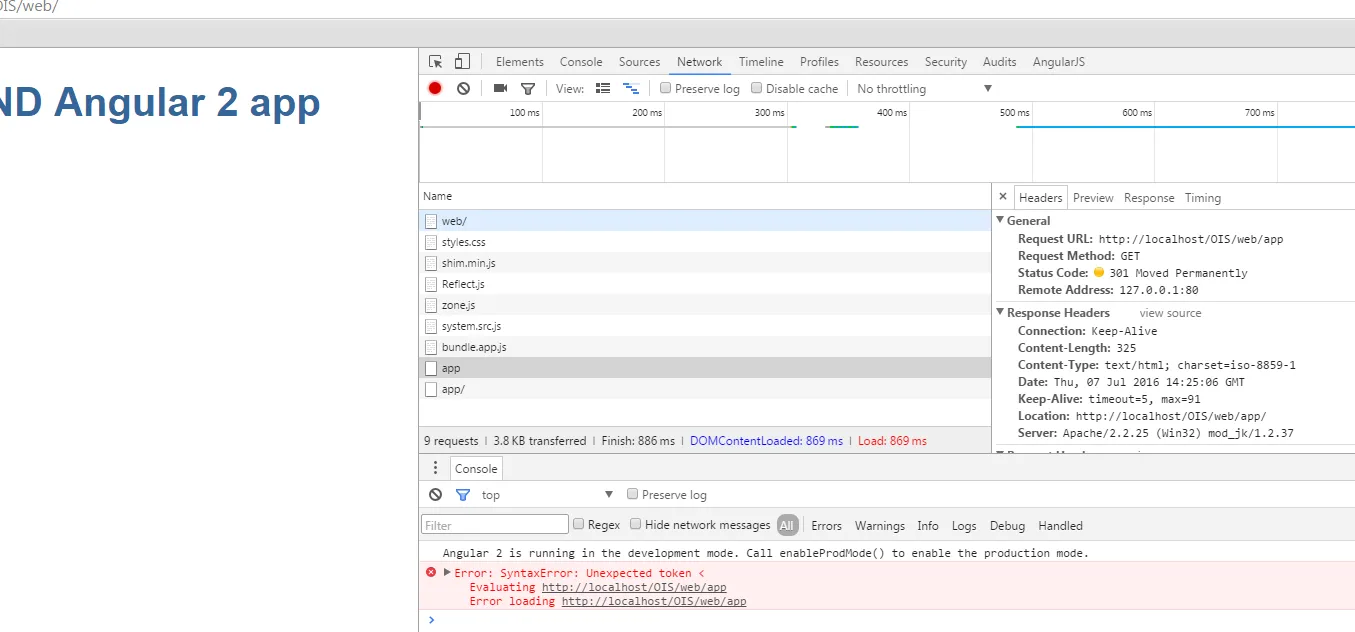Stop recording network log red button

435,88
